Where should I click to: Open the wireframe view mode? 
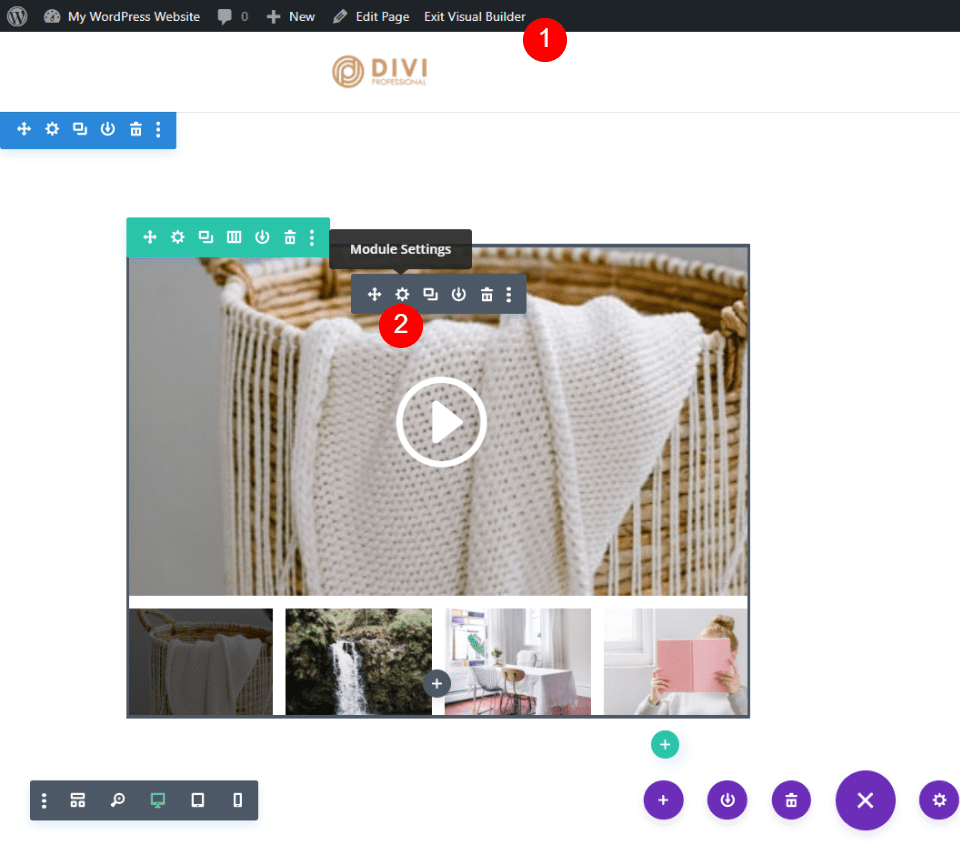[78, 800]
